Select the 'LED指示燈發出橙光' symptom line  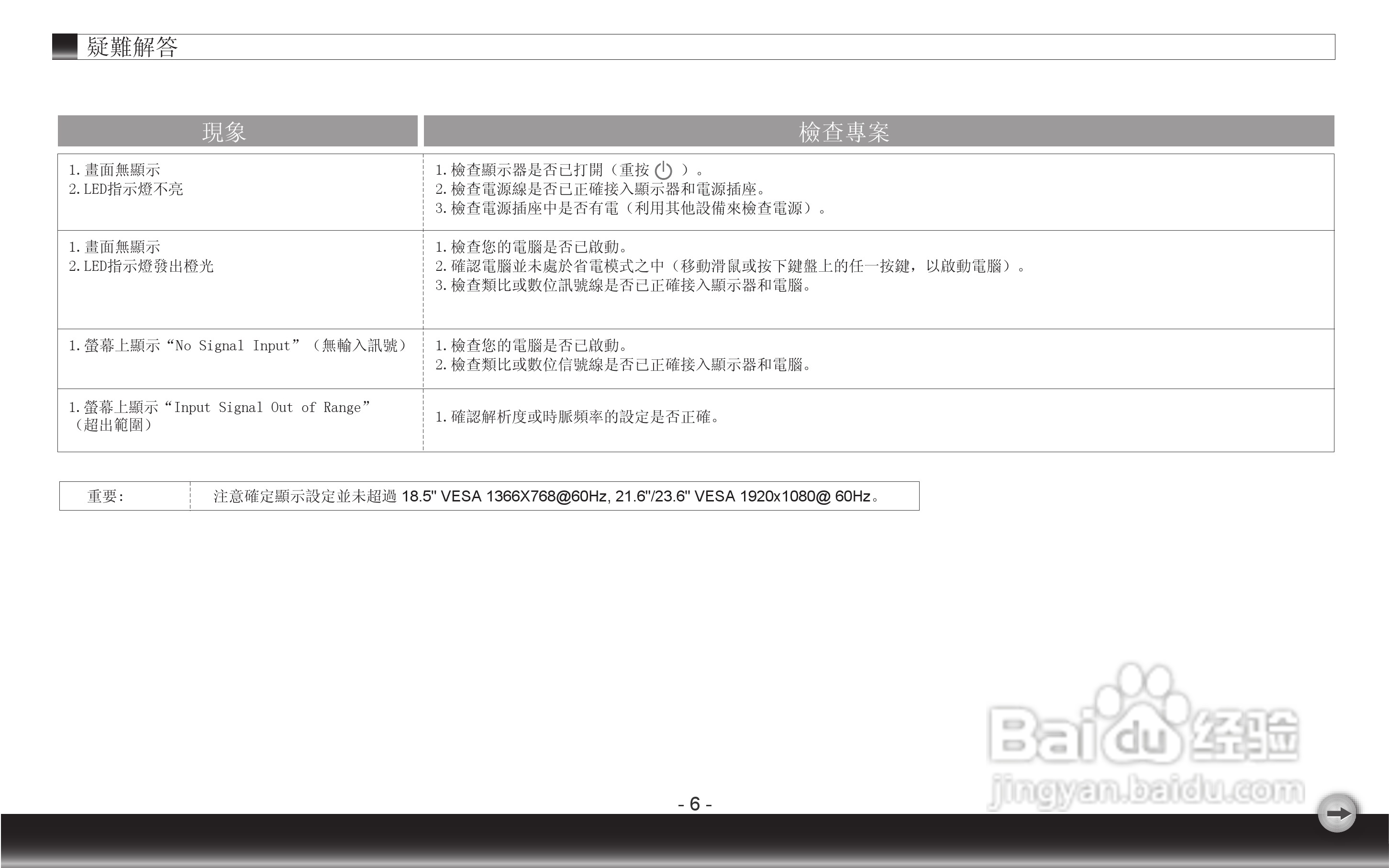coord(141,266)
